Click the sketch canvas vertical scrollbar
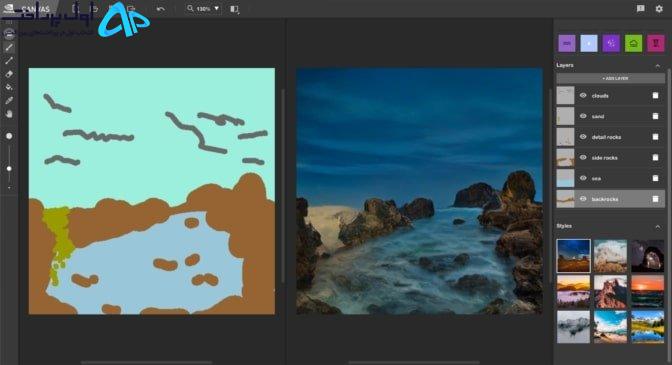Screen dimensions: 672x365 [282, 186]
